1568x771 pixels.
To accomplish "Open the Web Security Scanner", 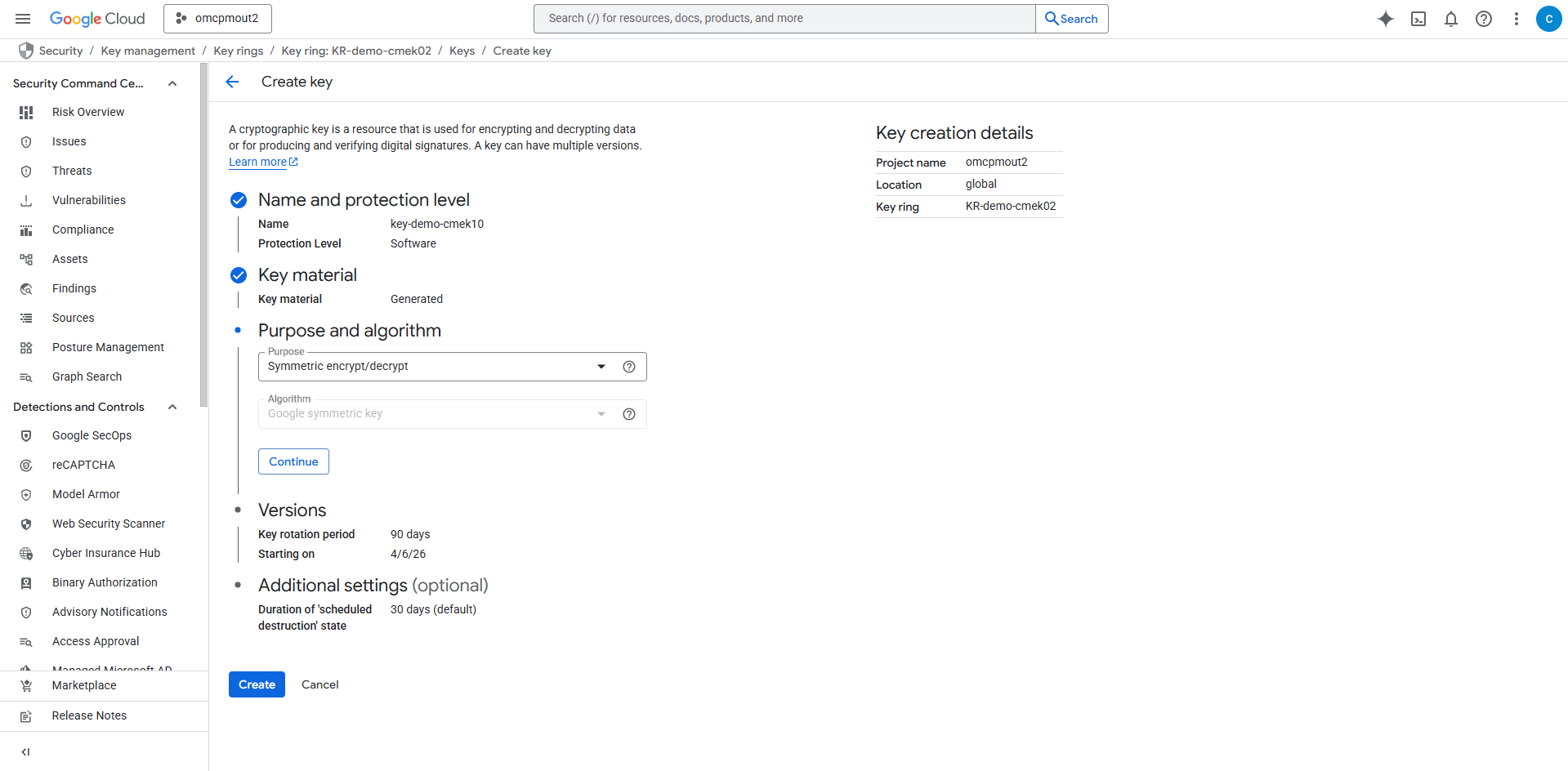I will 108,524.
